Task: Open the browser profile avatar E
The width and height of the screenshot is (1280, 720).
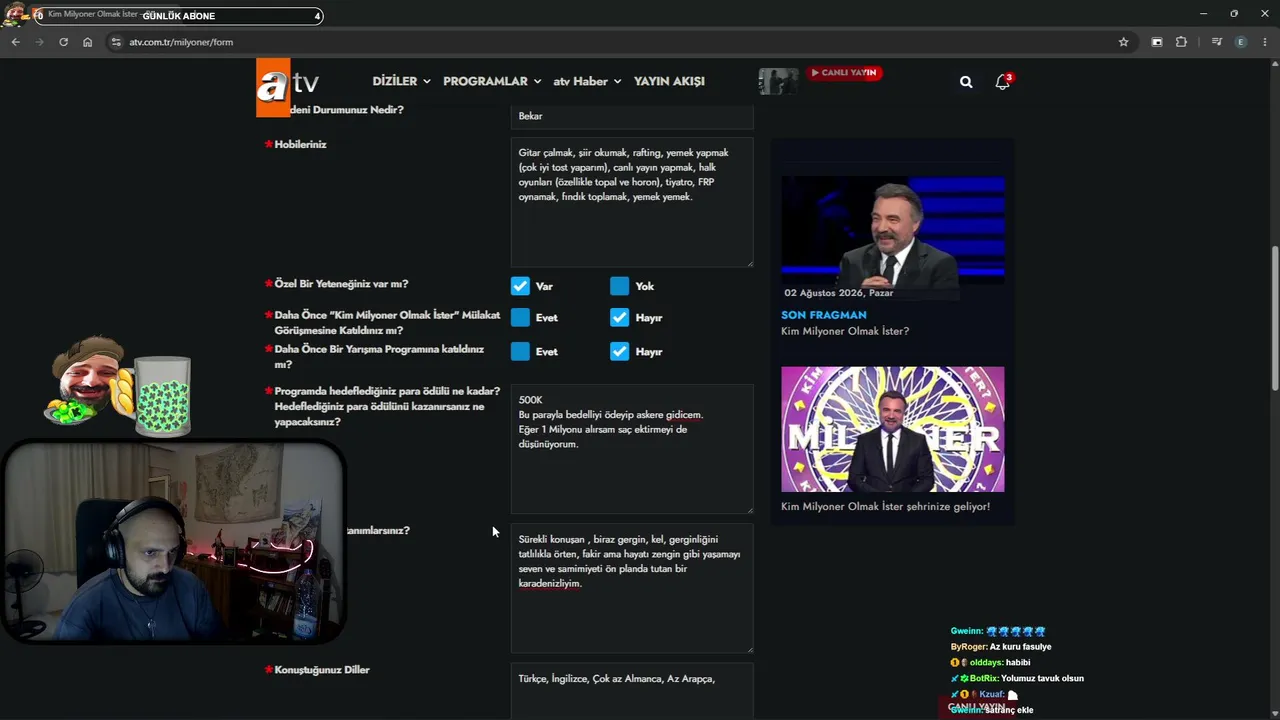Action: tap(1241, 42)
